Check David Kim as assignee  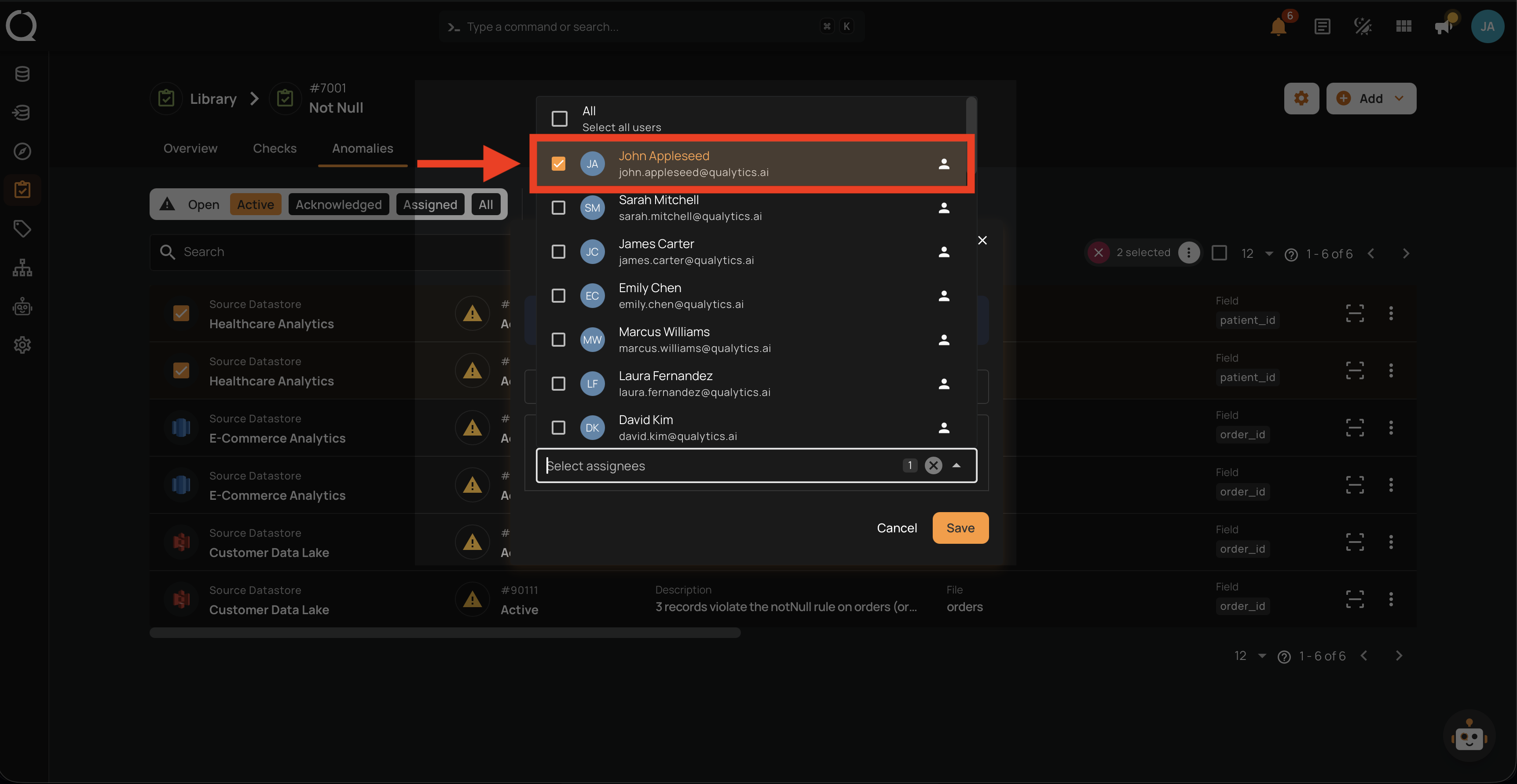(x=558, y=428)
